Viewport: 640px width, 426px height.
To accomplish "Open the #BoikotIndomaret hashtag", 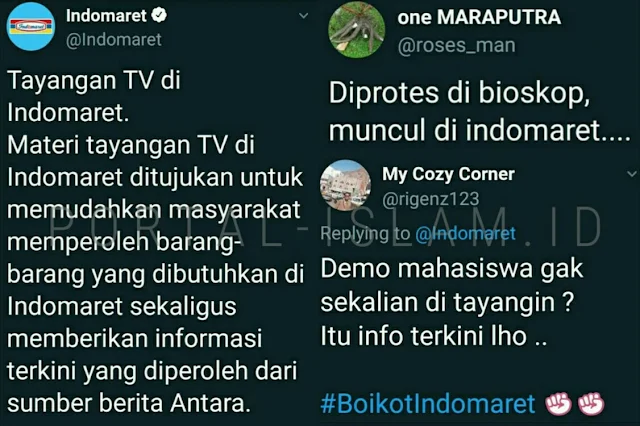I will click(428, 404).
